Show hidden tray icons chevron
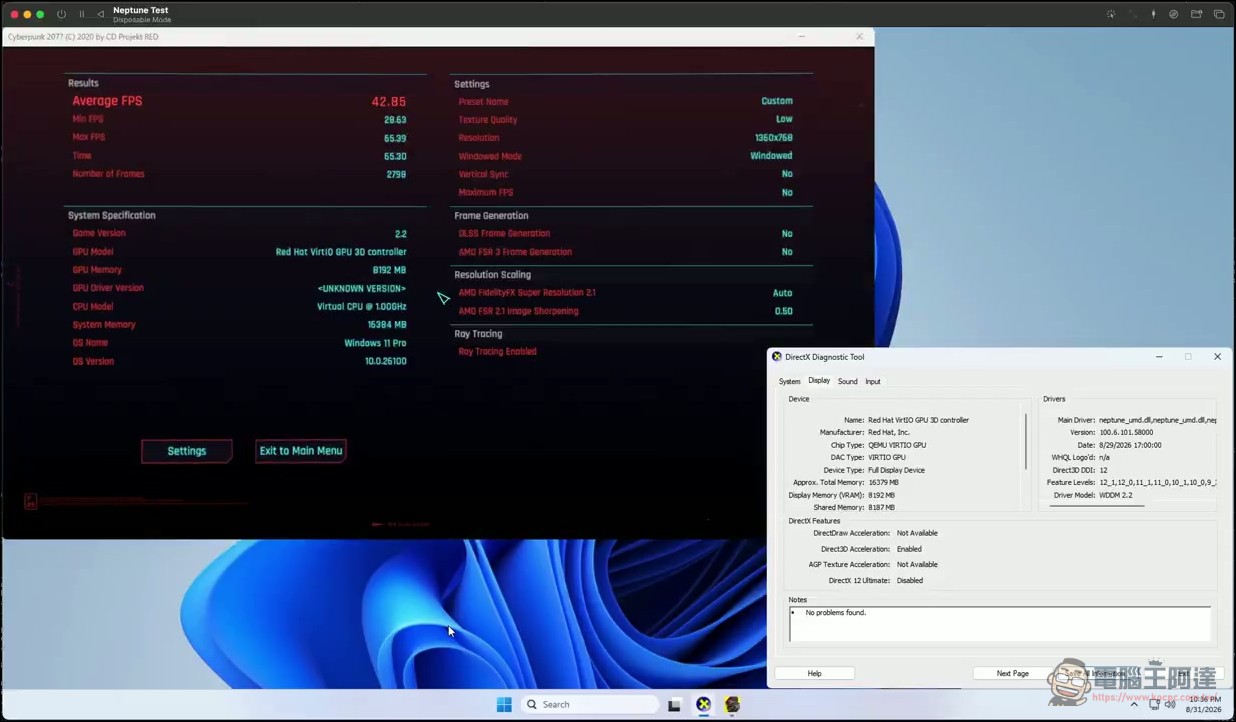This screenshot has width=1236, height=722. 1134,704
